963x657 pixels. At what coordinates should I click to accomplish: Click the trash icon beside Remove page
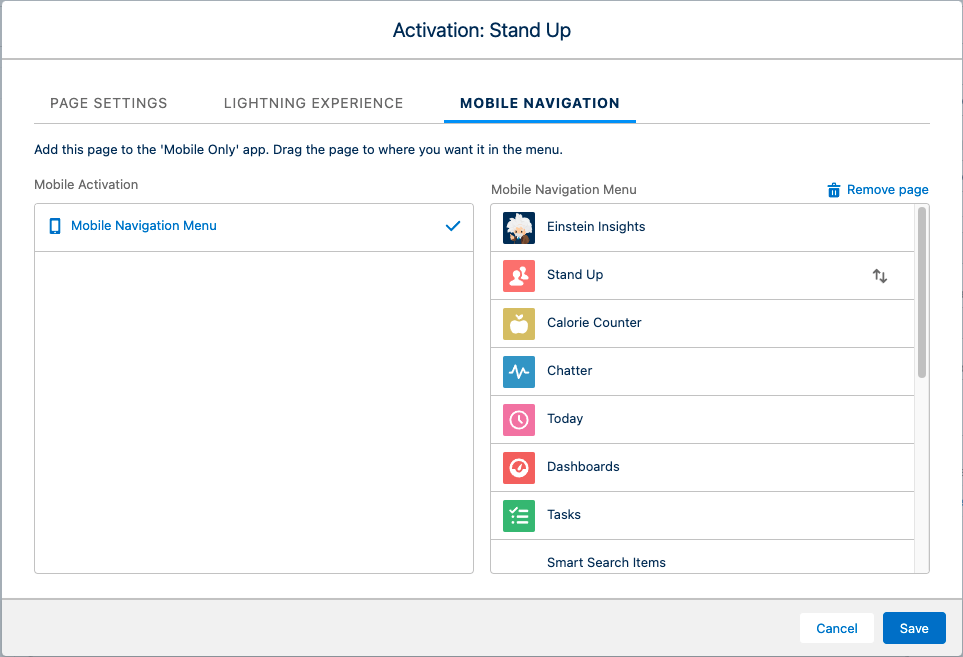point(834,190)
